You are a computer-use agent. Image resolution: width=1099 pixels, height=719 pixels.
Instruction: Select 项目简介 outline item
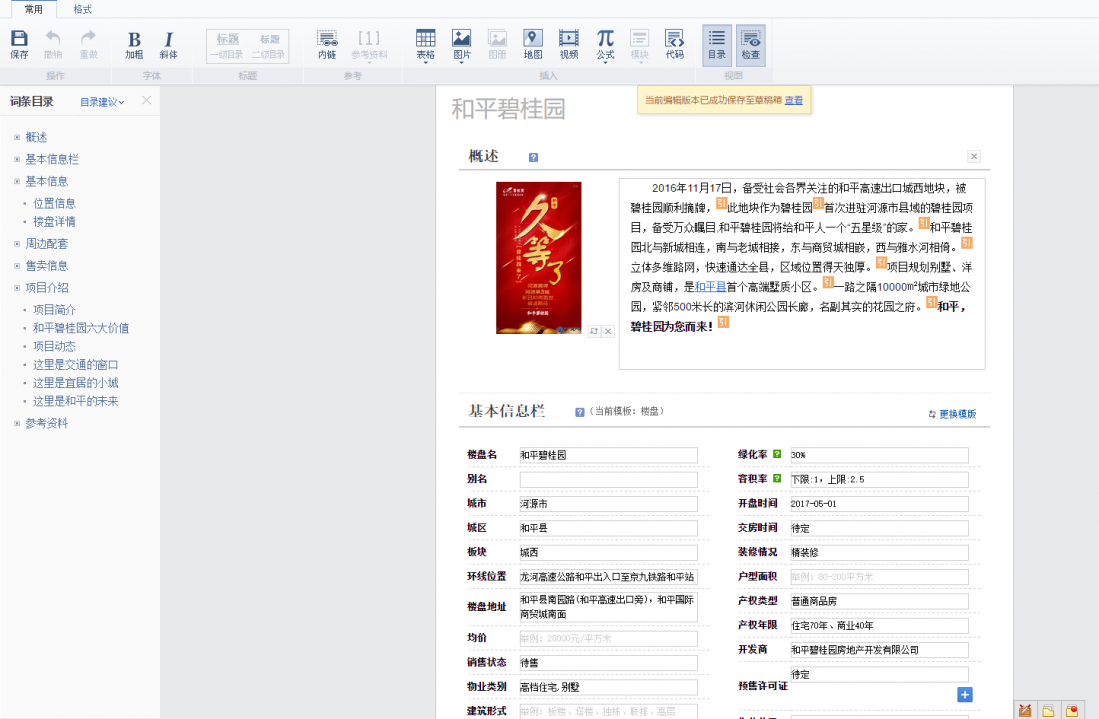tap(54, 310)
